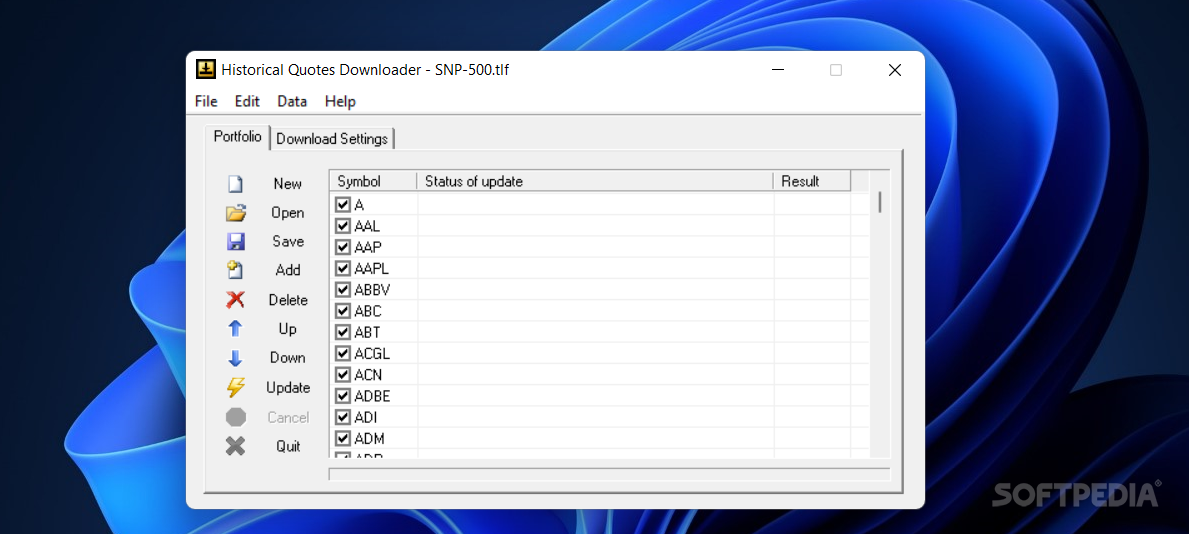The height and width of the screenshot is (534, 1189).
Task: Select the ACGL symbol text
Action: tap(372, 353)
